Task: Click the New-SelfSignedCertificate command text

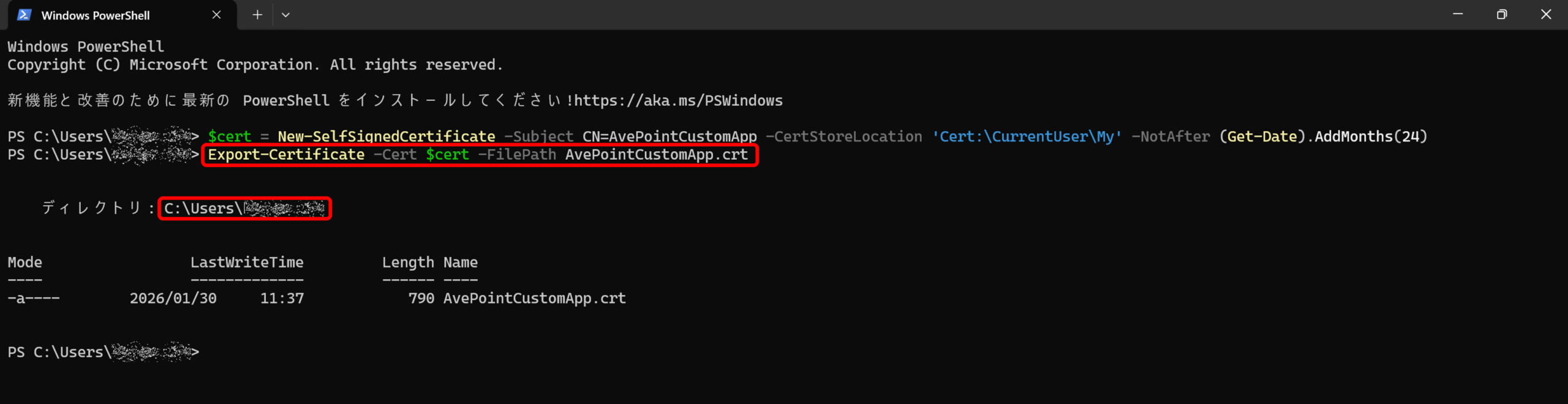Action: point(386,137)
